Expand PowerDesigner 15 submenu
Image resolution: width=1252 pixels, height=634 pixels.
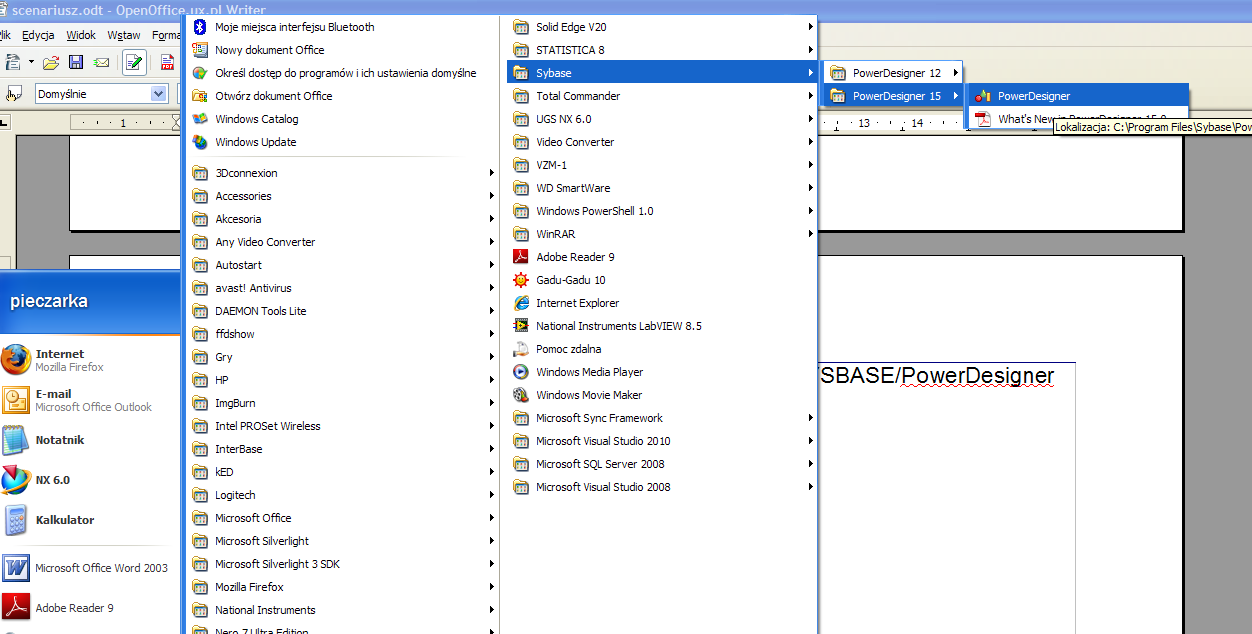[x=892, y=96]
